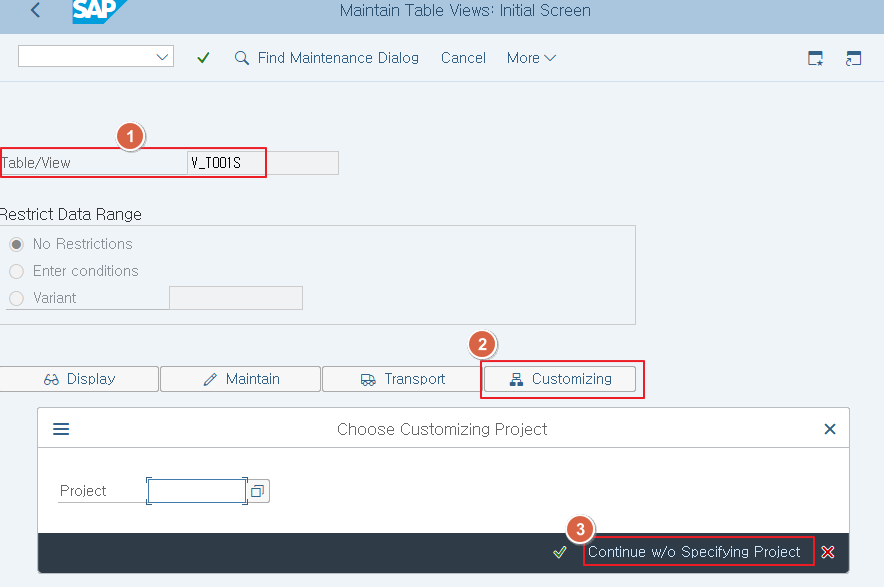
Task: Open the Project value help icon
Action: tap(258, 491)
